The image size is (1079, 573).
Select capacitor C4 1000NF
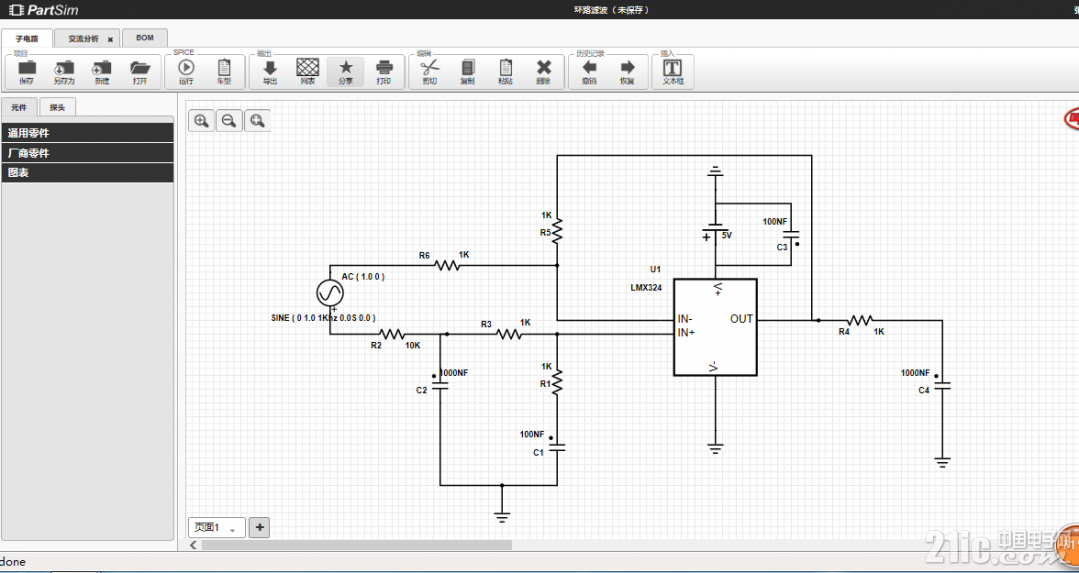coord(942,385)
